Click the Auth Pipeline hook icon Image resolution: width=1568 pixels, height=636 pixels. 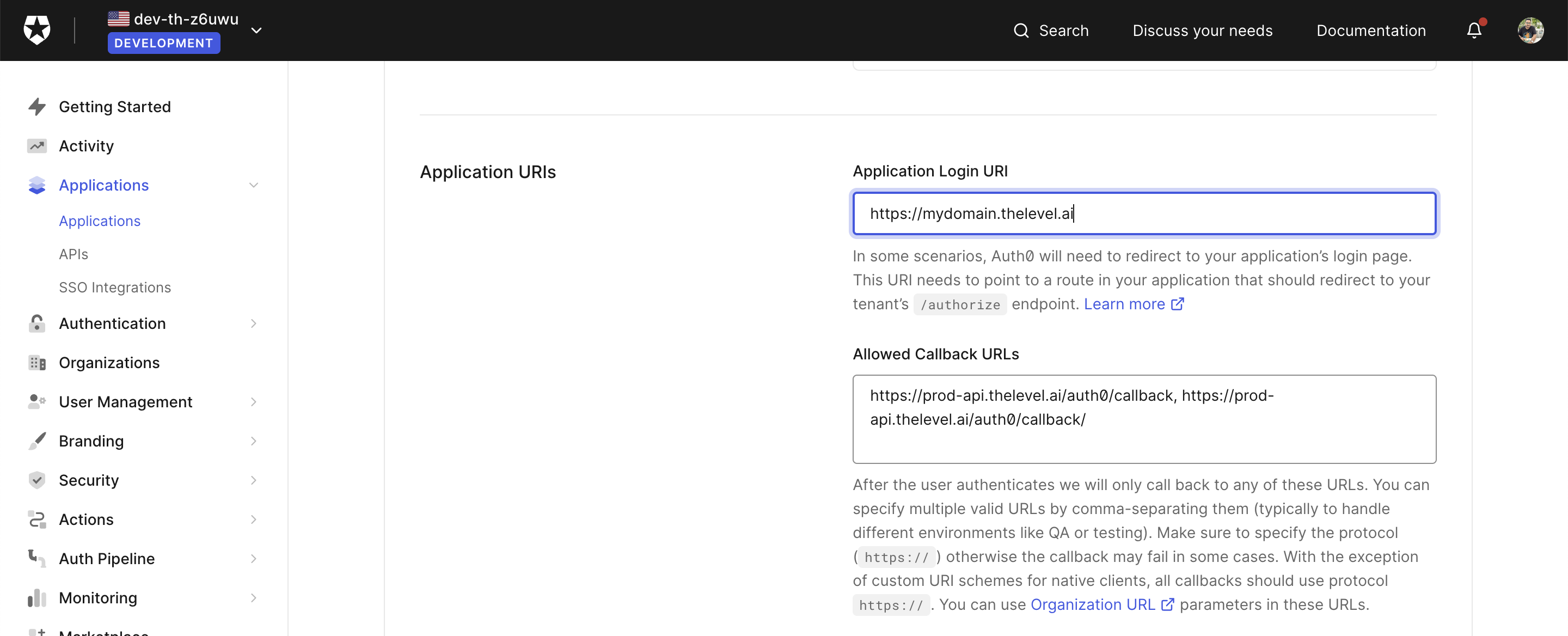pos(37,558)
